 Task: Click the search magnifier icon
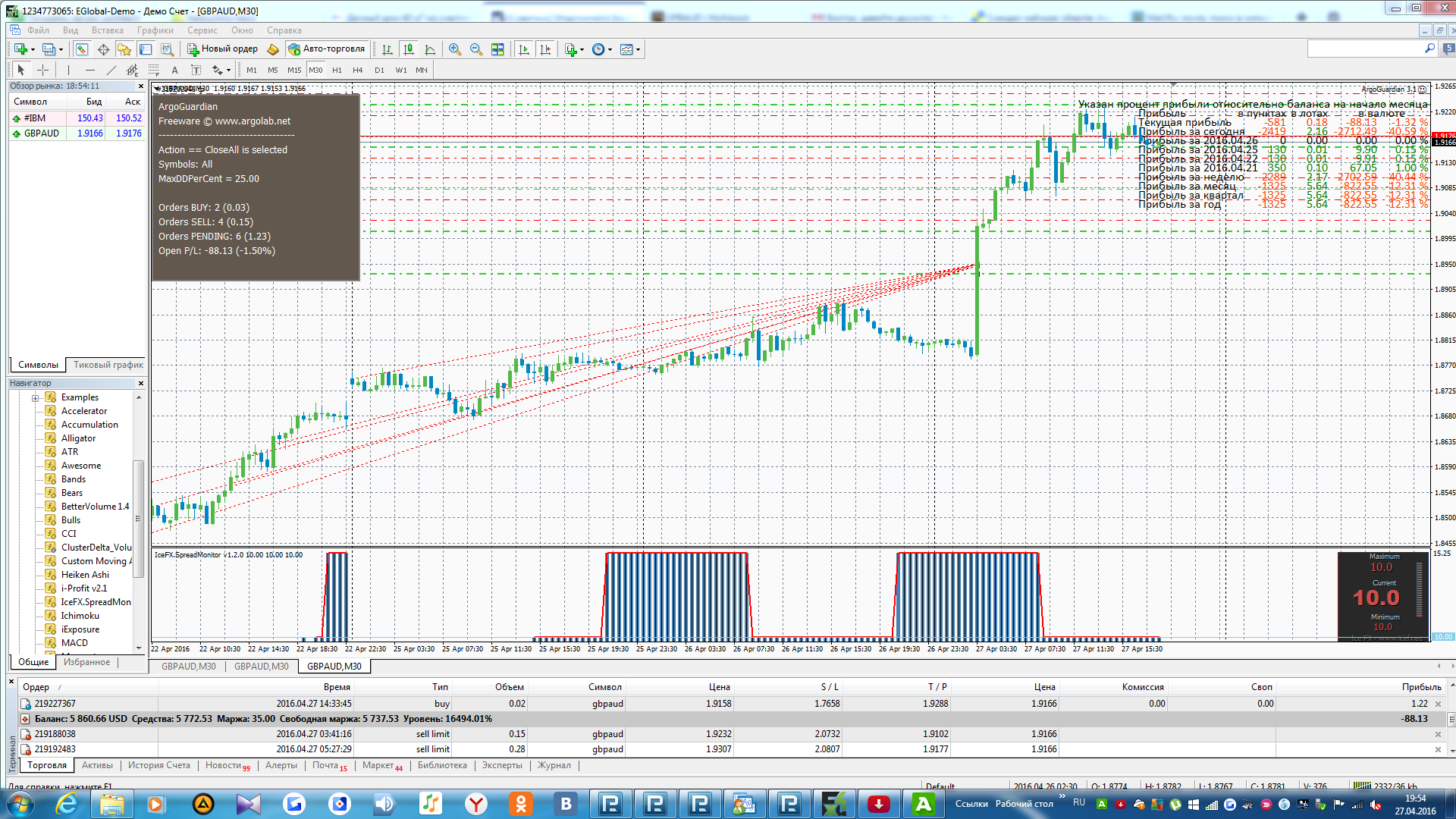[x=1430, y=49]
